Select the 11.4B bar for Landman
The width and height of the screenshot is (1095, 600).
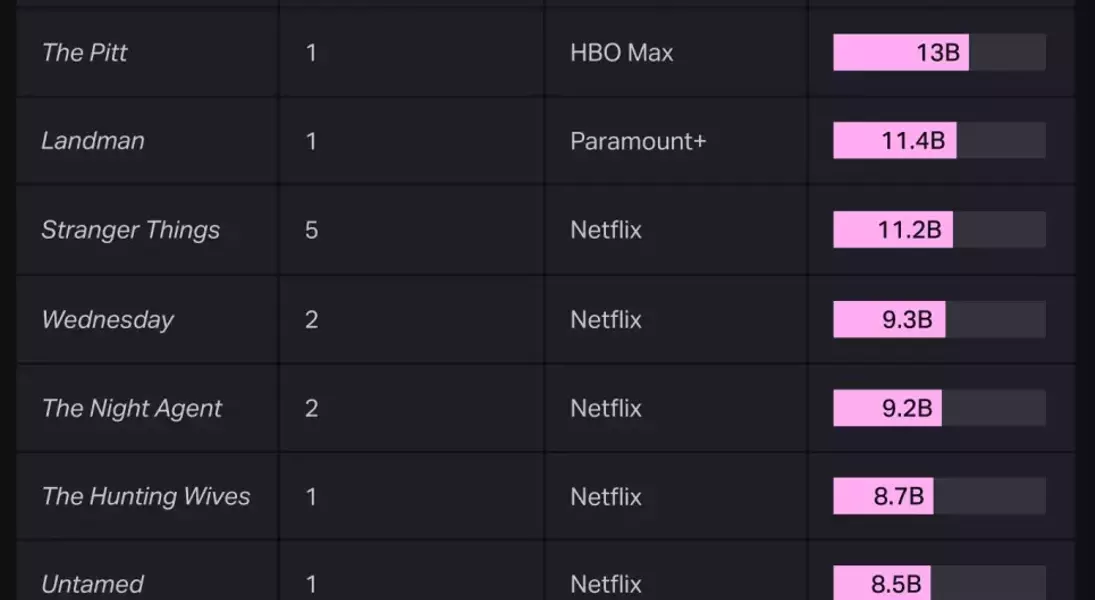point(895,141)
